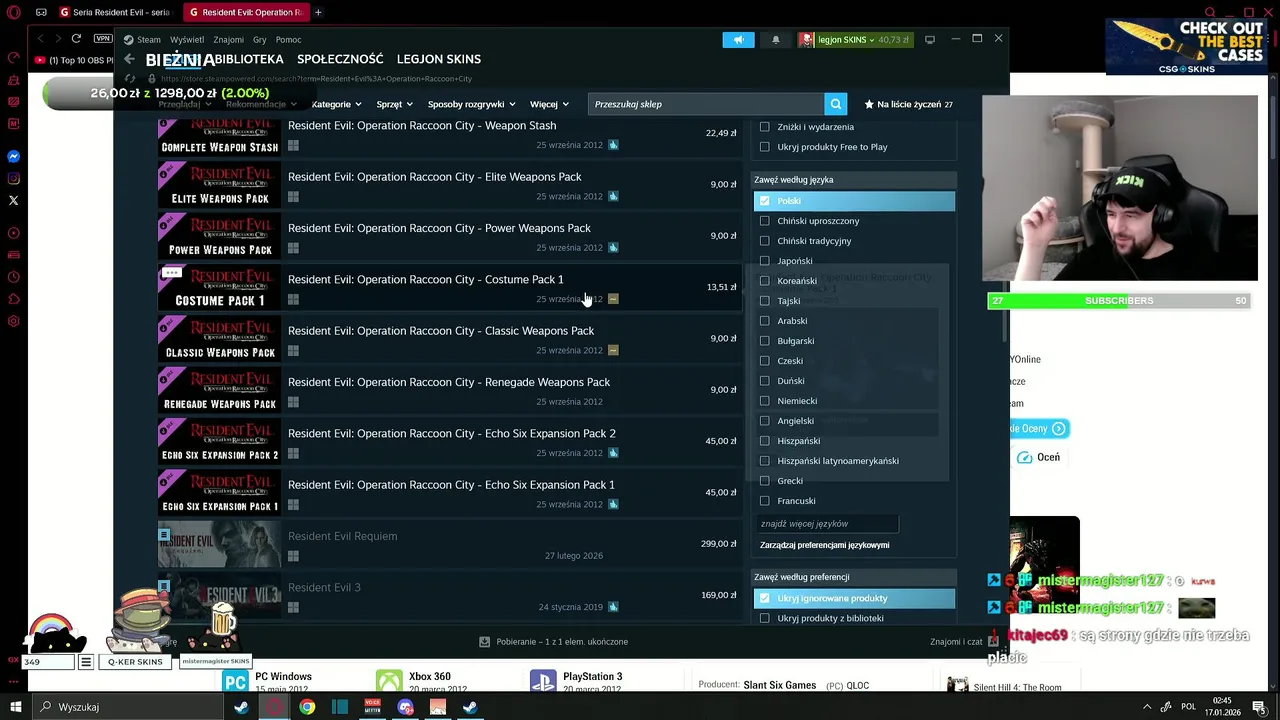Screen dimensions: 1280x720
Task: Check the Niemiecki language filter
Action: point(765,401)
